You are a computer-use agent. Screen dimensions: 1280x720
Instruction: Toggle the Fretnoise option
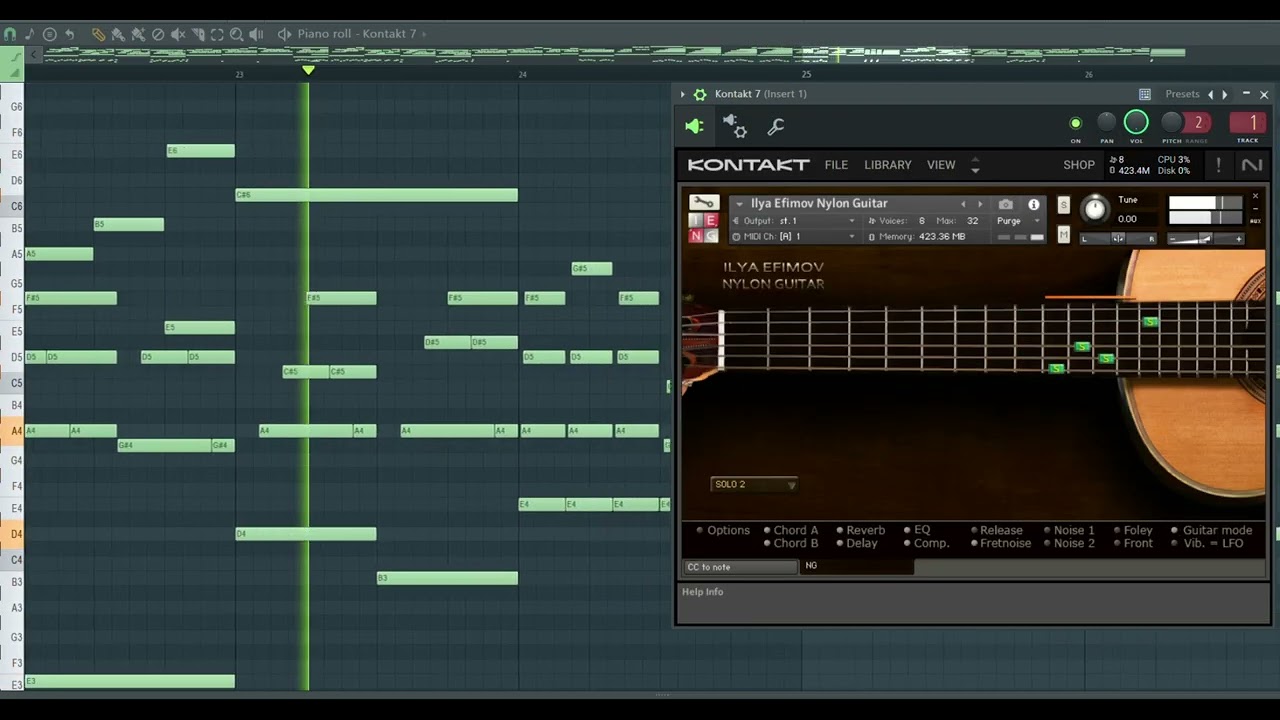click(x=1000, y=543)
